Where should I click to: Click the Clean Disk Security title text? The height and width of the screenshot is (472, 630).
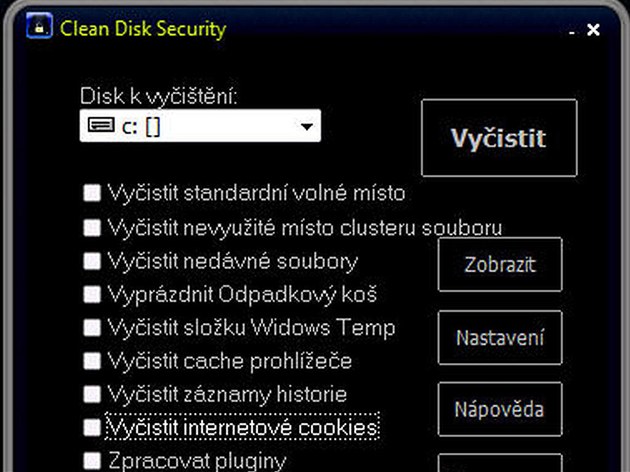point(143,29)
